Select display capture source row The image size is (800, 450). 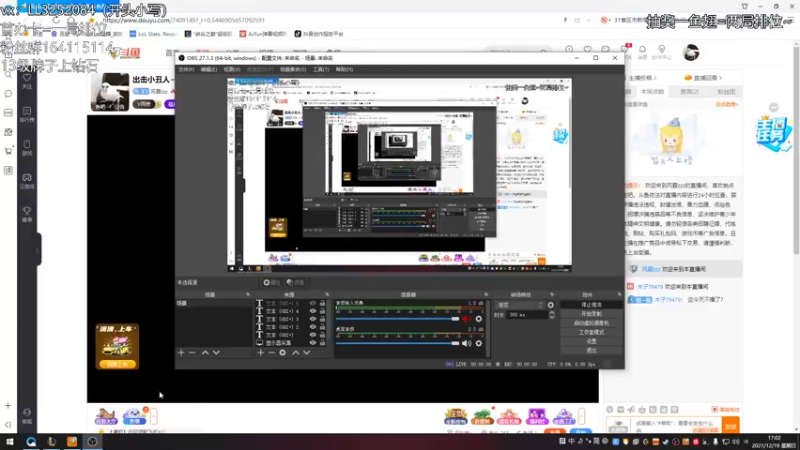pos(291,343)
